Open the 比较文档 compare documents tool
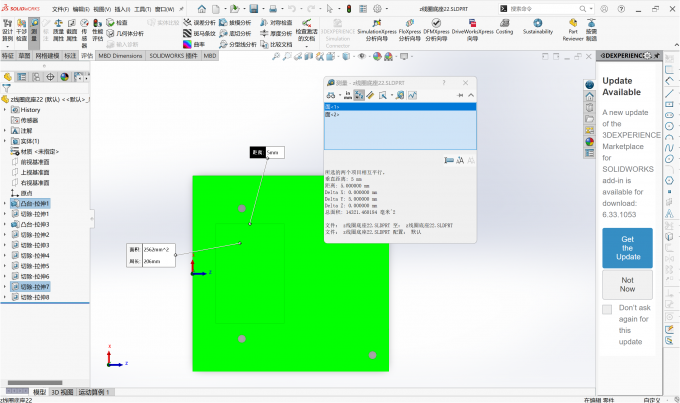The image size is (680, 403). coord(276,44)
